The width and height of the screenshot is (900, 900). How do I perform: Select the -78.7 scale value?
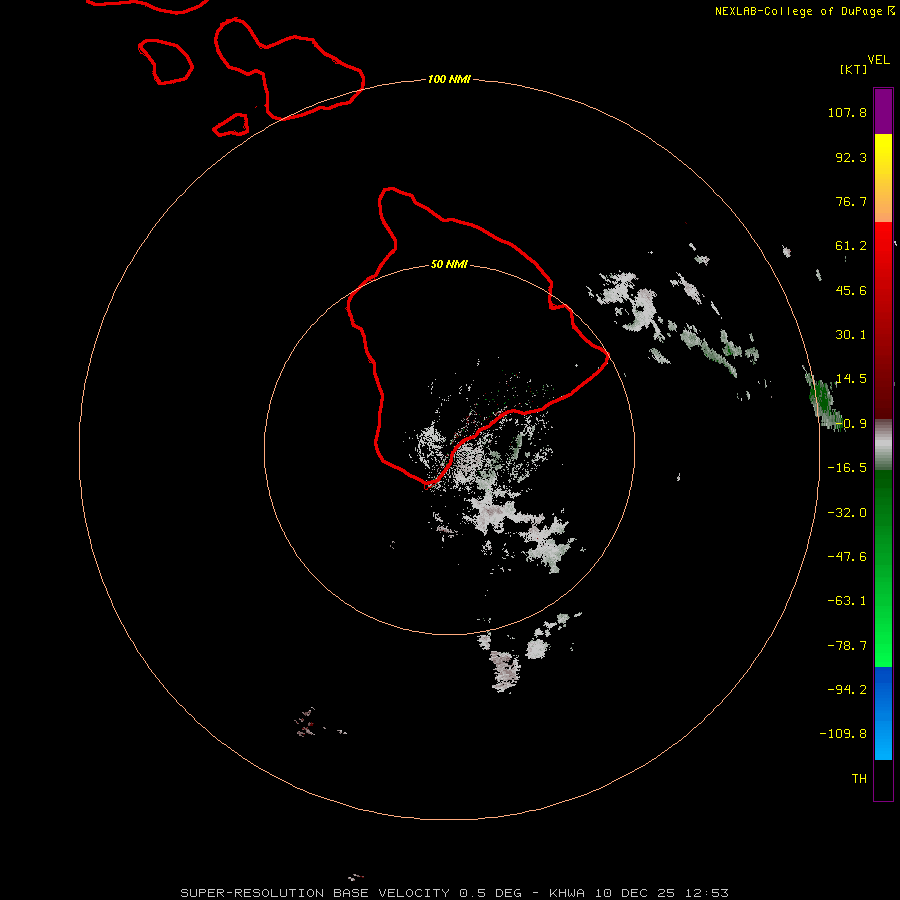[x=847, y=646]
